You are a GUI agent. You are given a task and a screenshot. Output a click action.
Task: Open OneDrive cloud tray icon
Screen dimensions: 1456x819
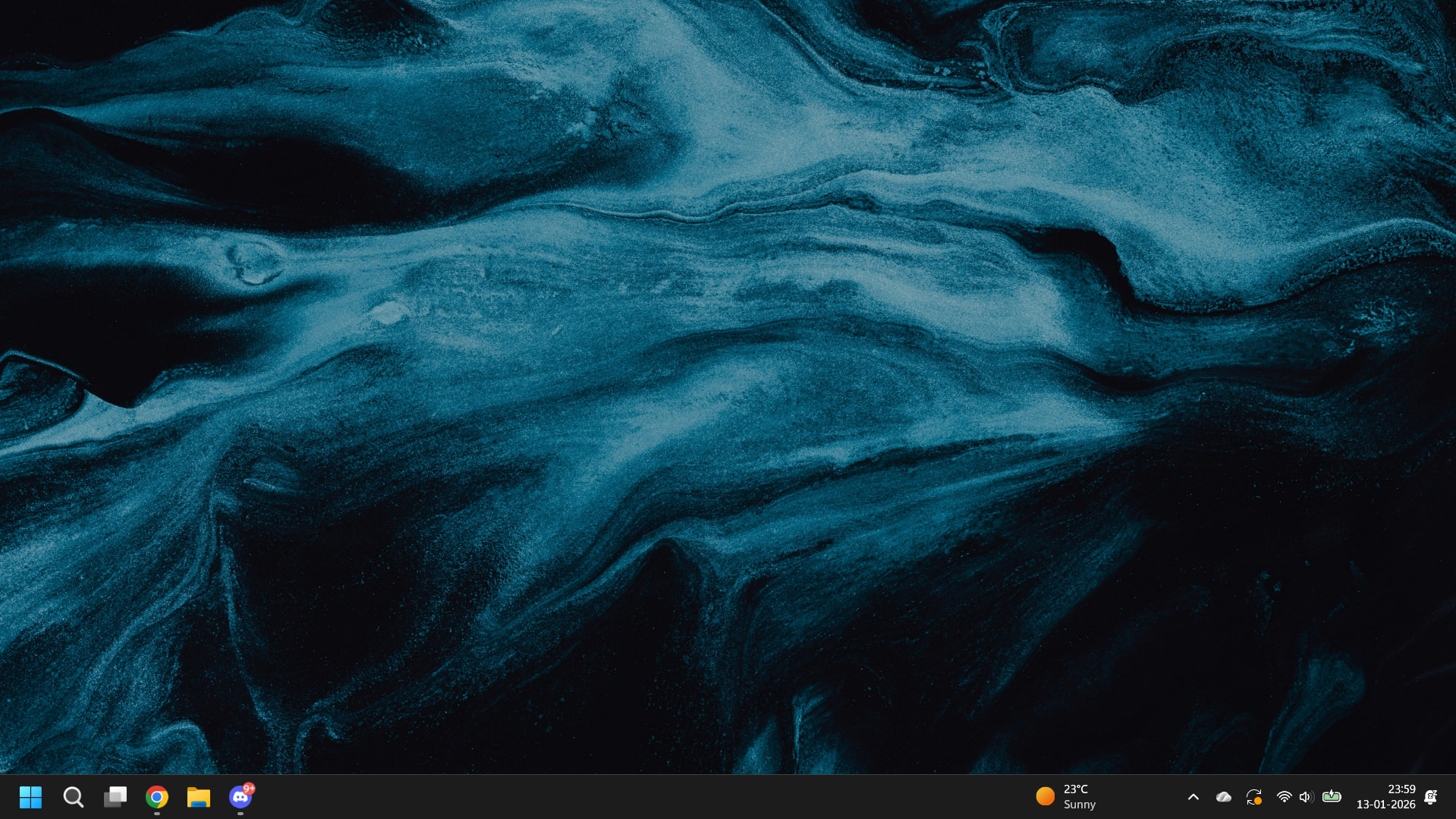tap(1223, 797)
